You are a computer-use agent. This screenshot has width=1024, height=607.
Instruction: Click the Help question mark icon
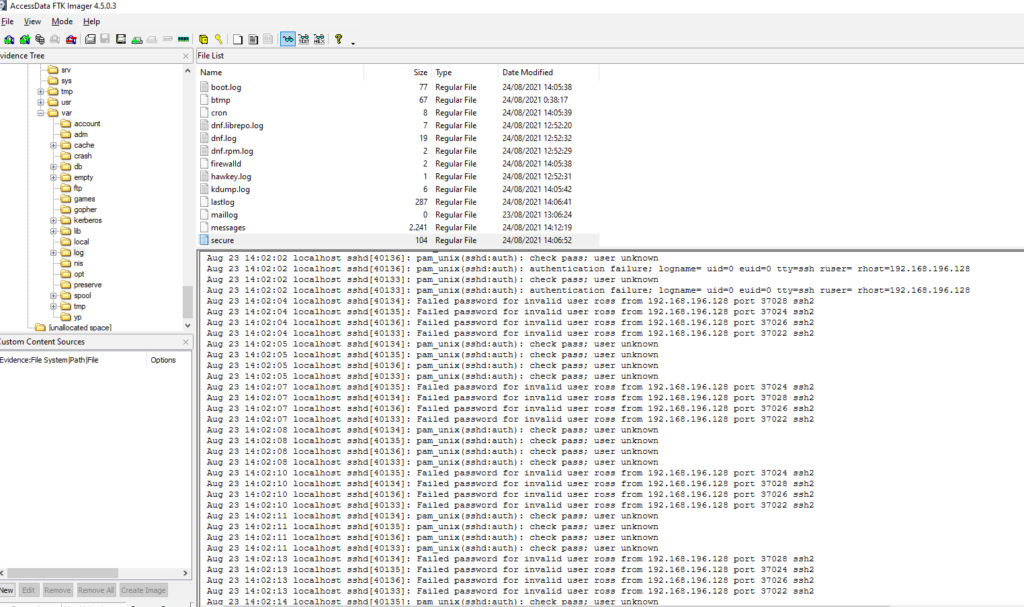pyautogui.click(x=337, y=38)
